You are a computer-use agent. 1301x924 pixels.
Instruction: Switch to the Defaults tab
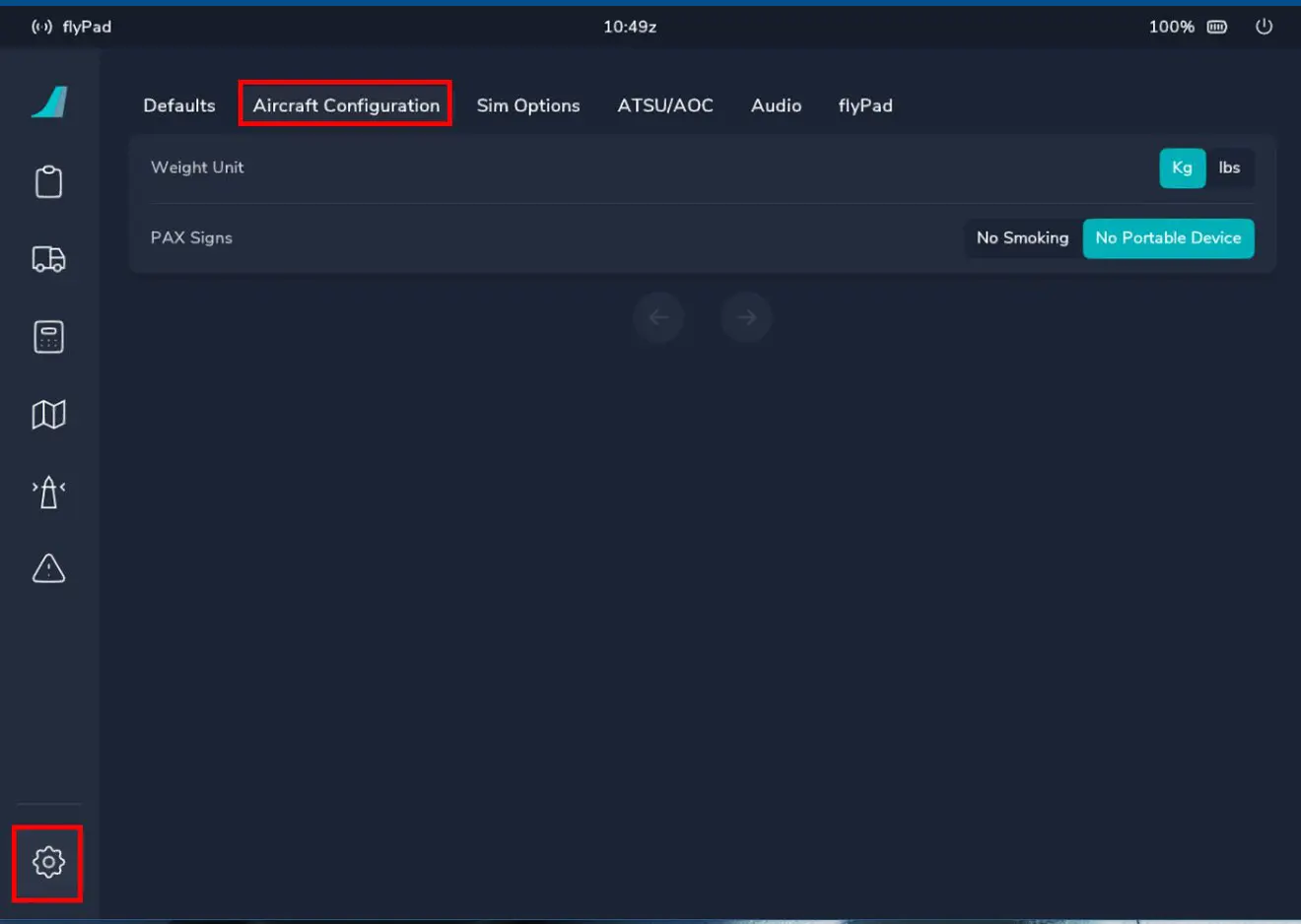(179, 105)
